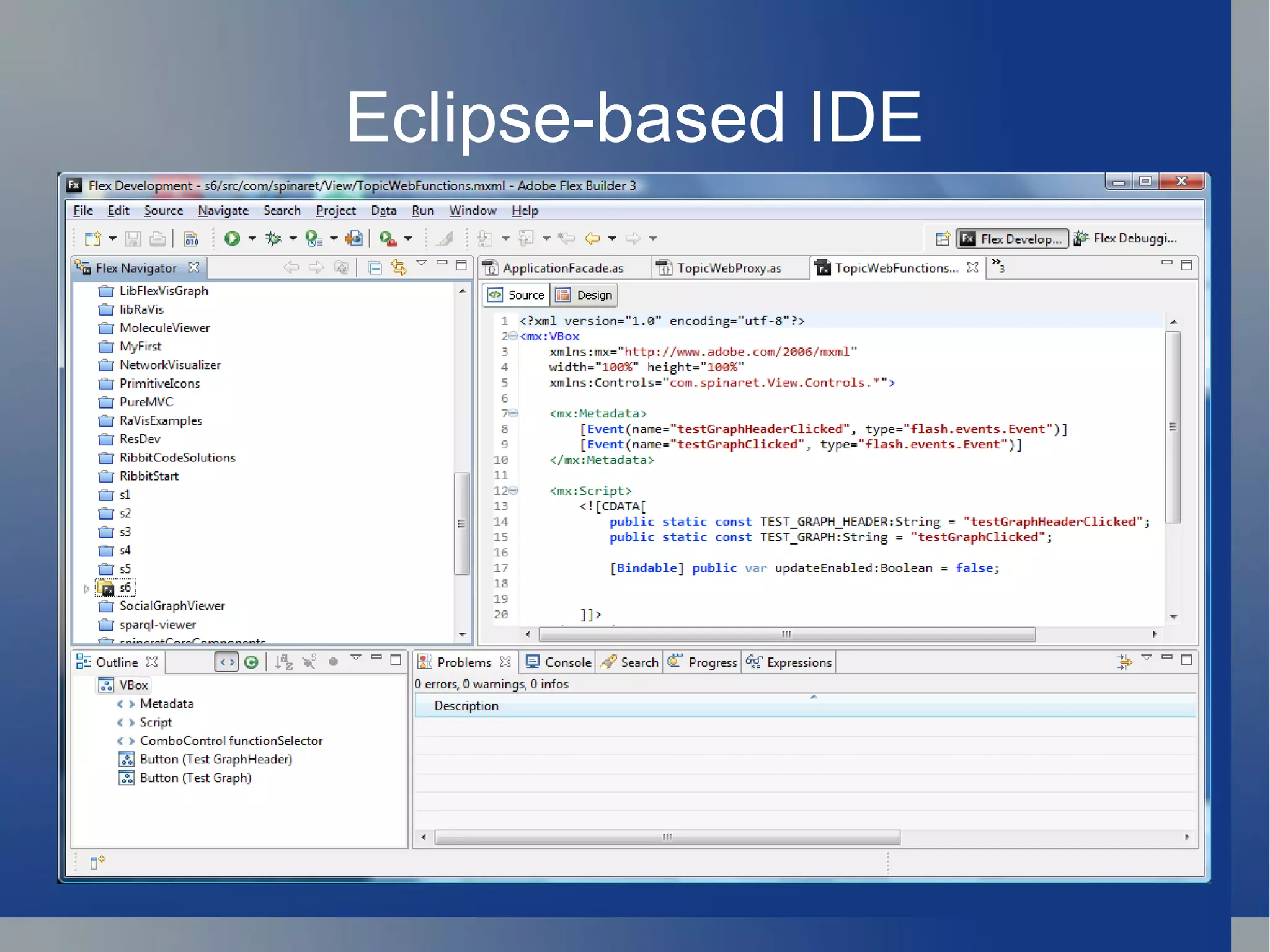The image size is (1270, 952).
Task: Click the Last Edit Location icon
Action: pyautogui.click(x=566, y=238)
